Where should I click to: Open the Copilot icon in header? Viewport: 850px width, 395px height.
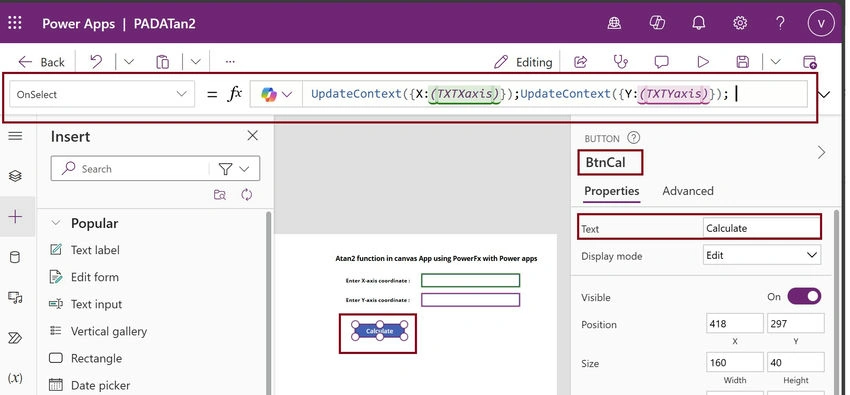coord(657,23)
